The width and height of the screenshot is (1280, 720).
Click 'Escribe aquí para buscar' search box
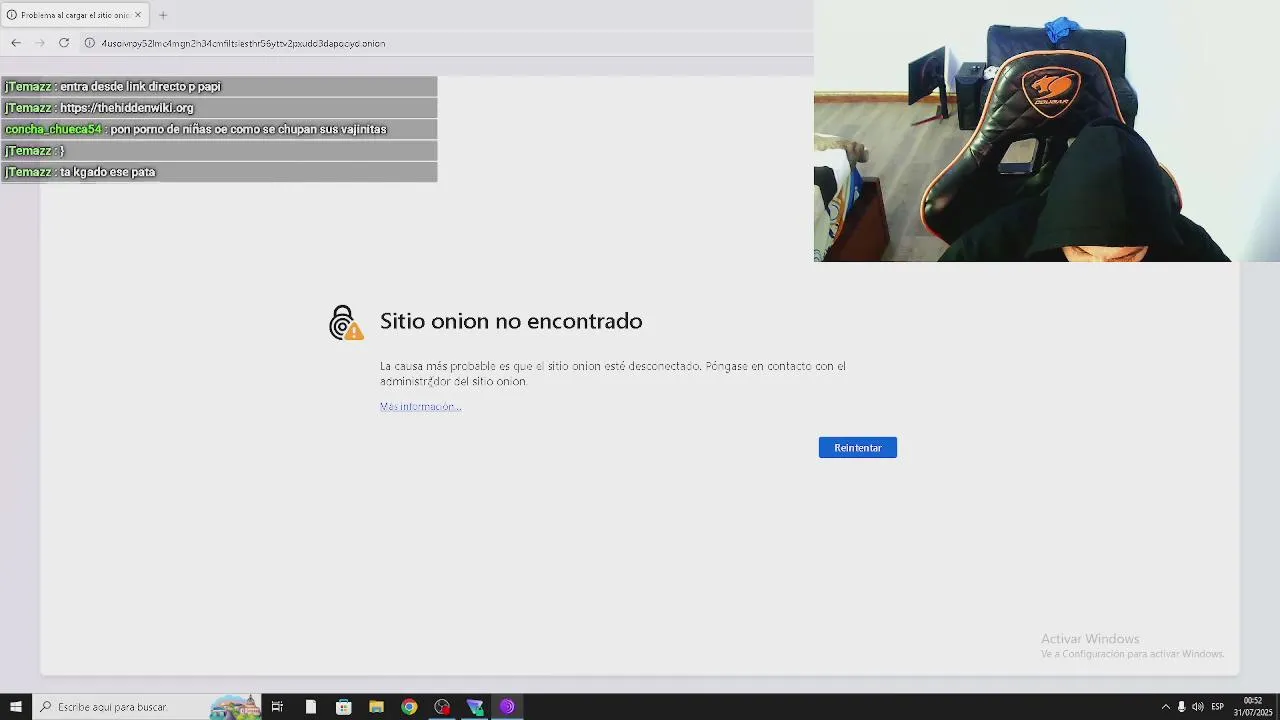(x=147, y=707)
